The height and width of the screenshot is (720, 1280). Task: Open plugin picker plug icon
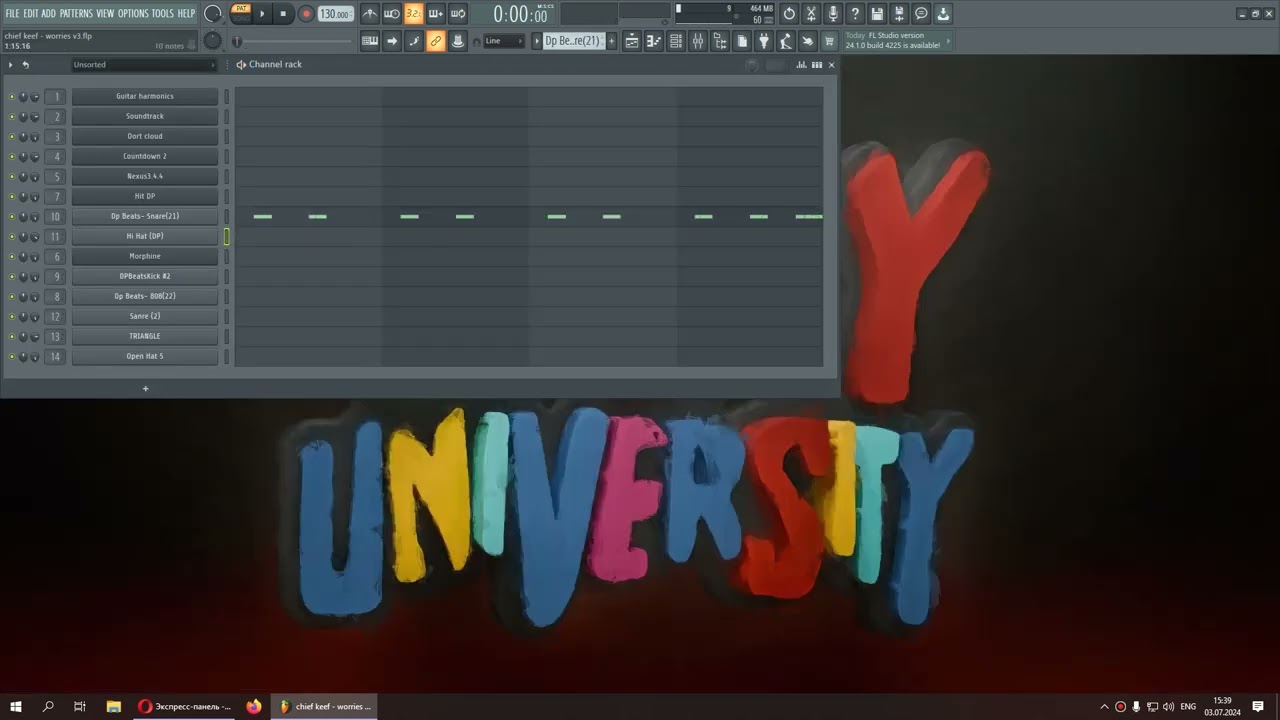point(764,41)
